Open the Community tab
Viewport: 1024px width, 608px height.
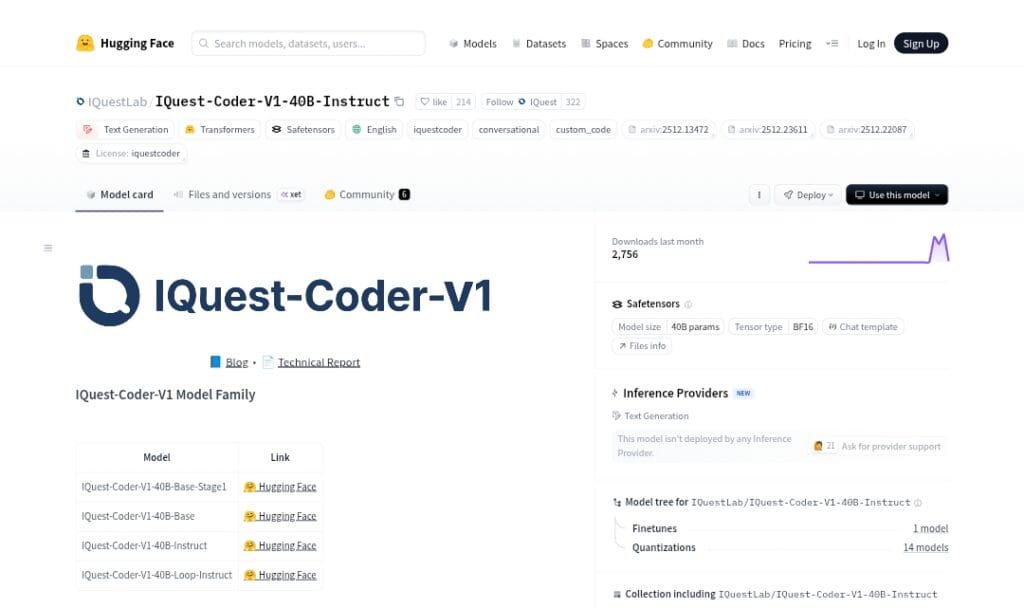(366, 195)
